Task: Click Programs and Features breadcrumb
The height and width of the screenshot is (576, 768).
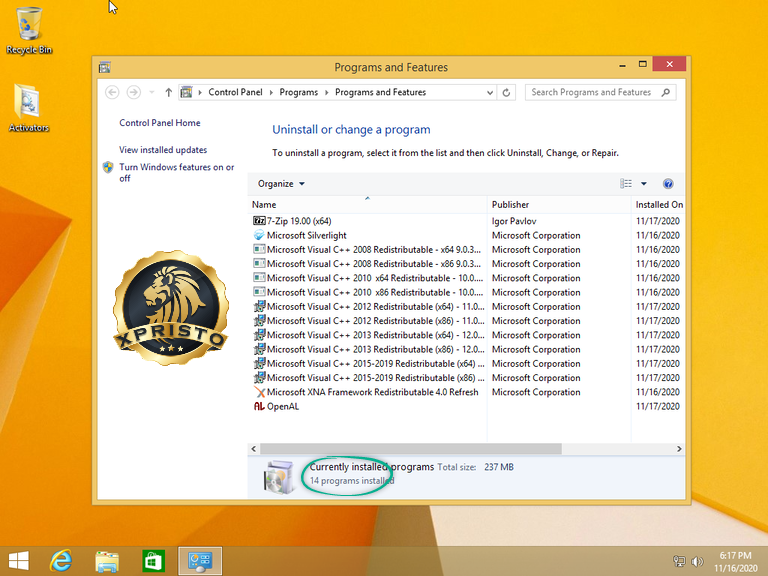Action: click(x=381, y=92)
